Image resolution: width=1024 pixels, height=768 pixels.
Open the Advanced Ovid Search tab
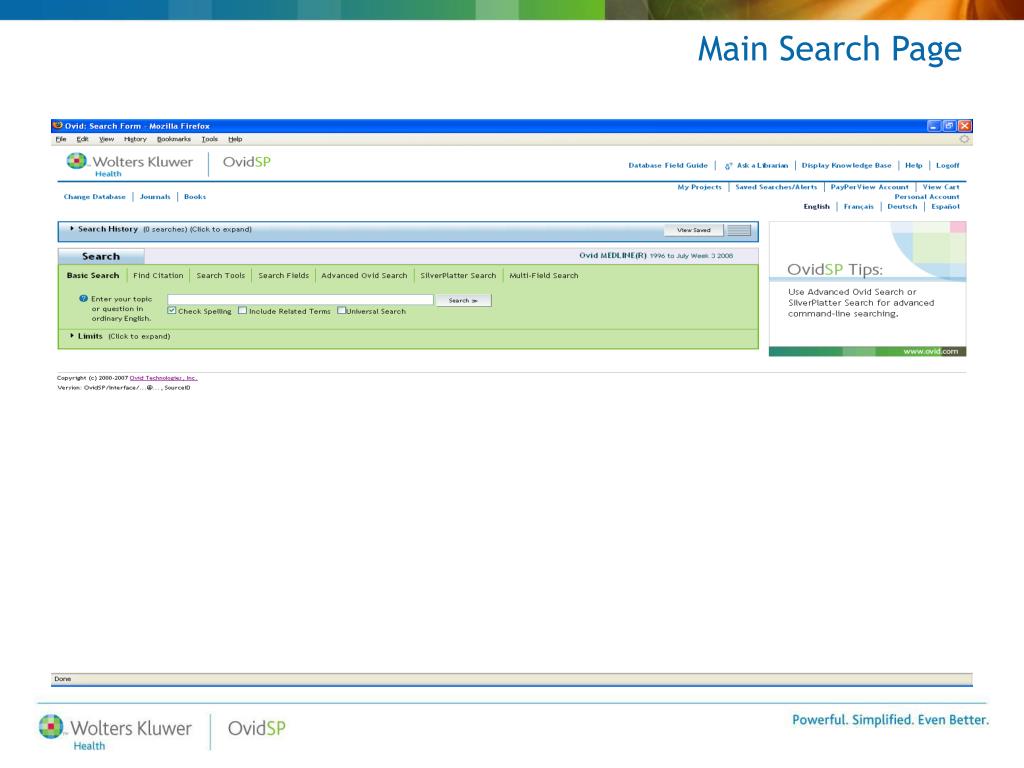[364, 276]
